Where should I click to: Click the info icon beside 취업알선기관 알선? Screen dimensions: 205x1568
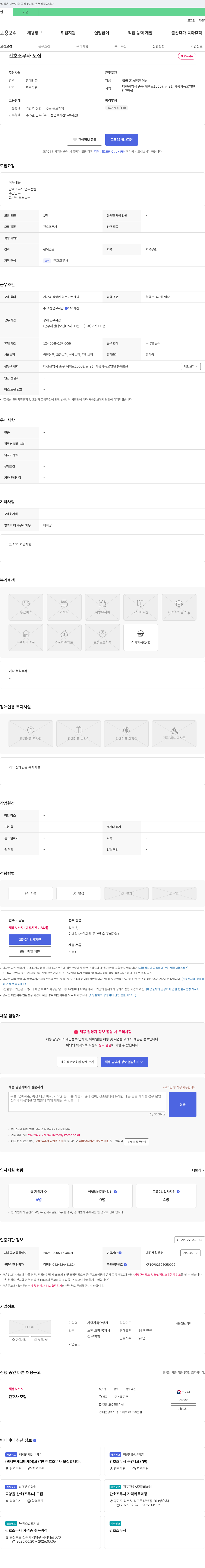click(115, 1191)
